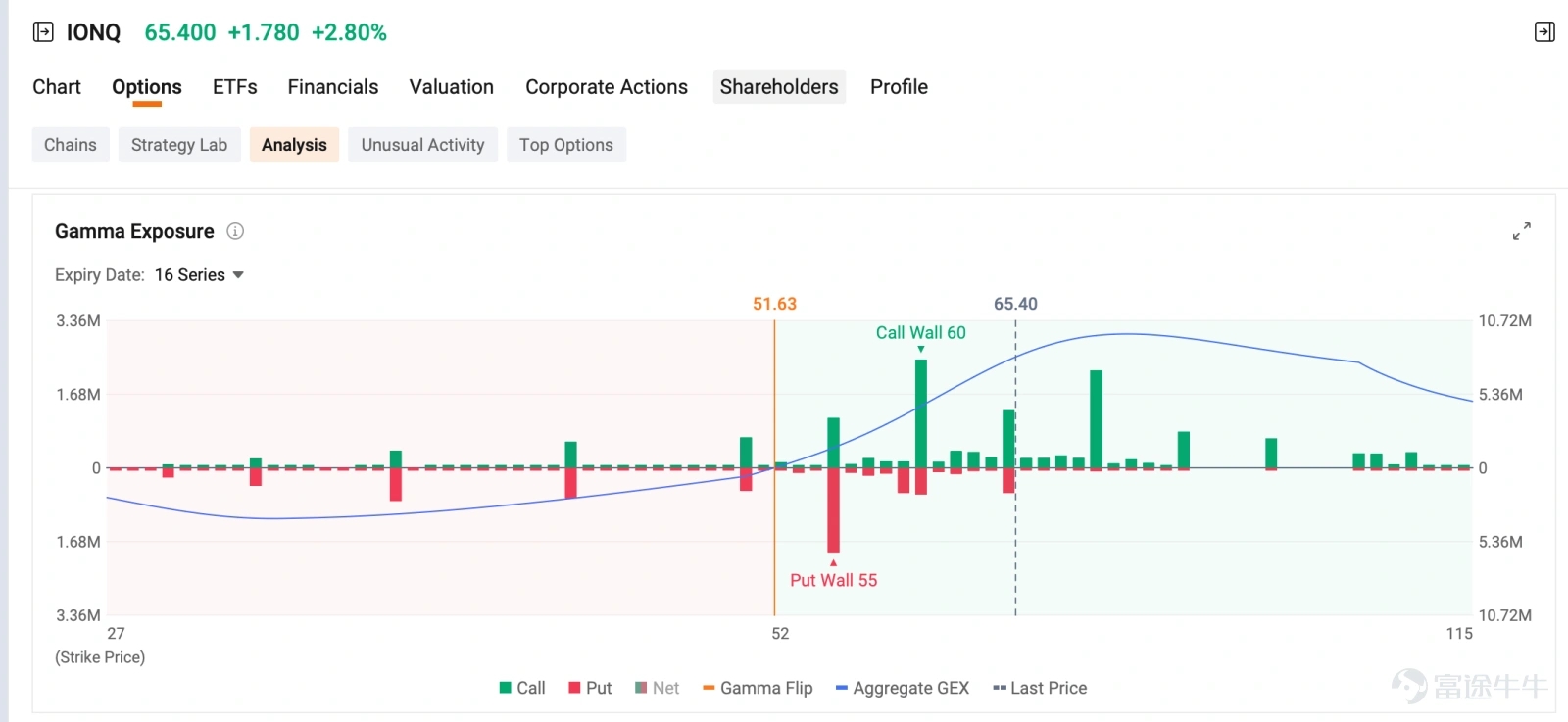
Task: Click the +2.80% change value
Action: [350, 33]
